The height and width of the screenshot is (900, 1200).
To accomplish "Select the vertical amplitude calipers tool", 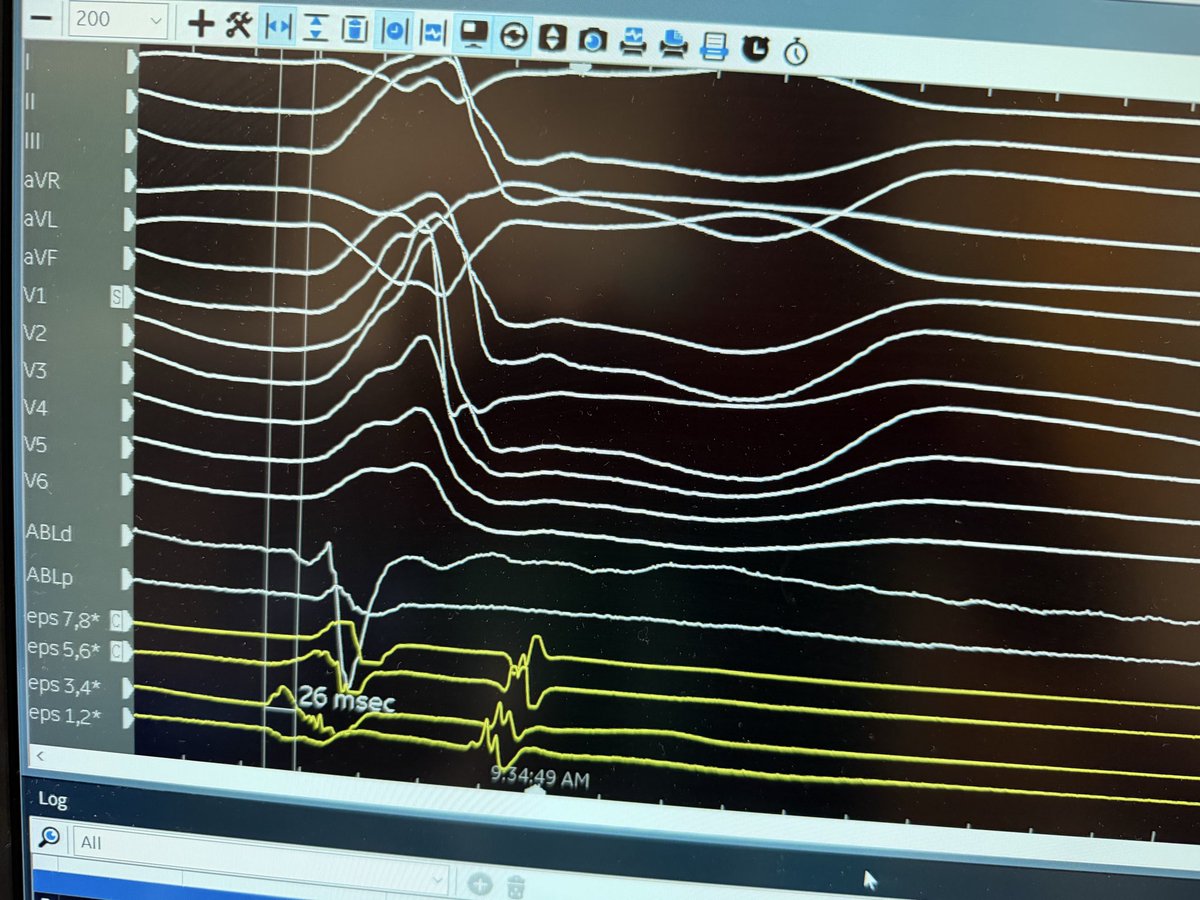I will click(316, 28).
